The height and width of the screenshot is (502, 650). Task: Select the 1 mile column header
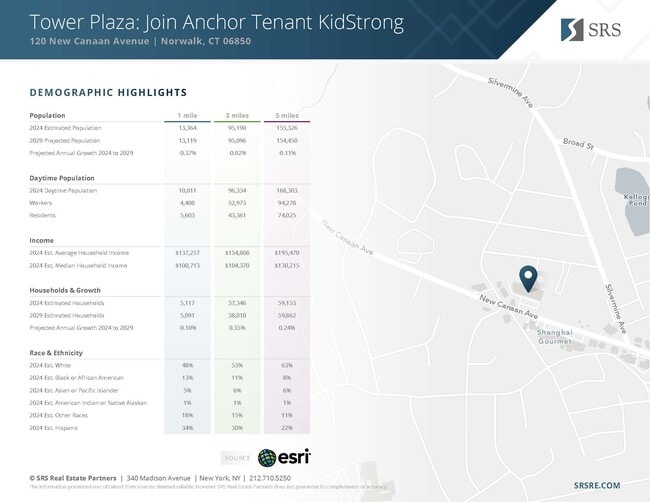187,116
